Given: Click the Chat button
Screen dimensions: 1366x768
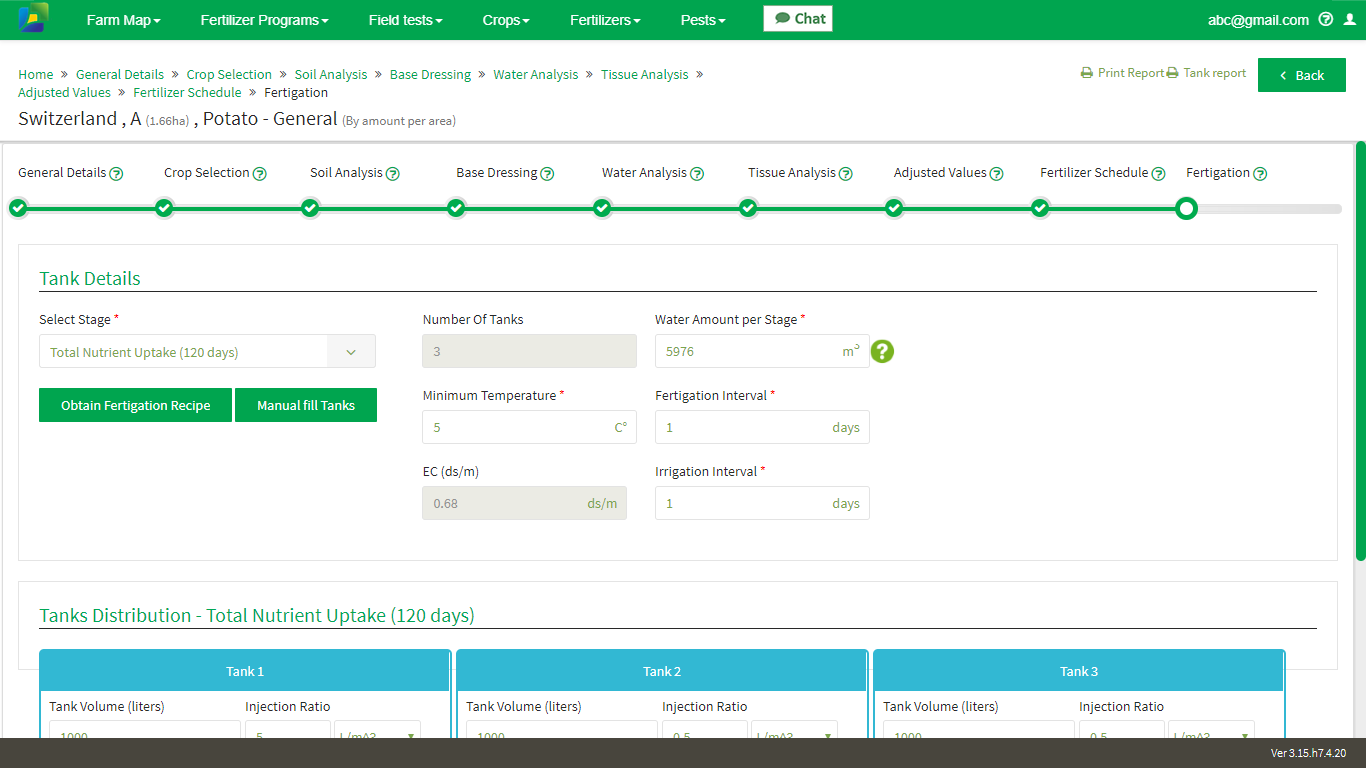Looking at the screenshot, I should pos(798,18).
